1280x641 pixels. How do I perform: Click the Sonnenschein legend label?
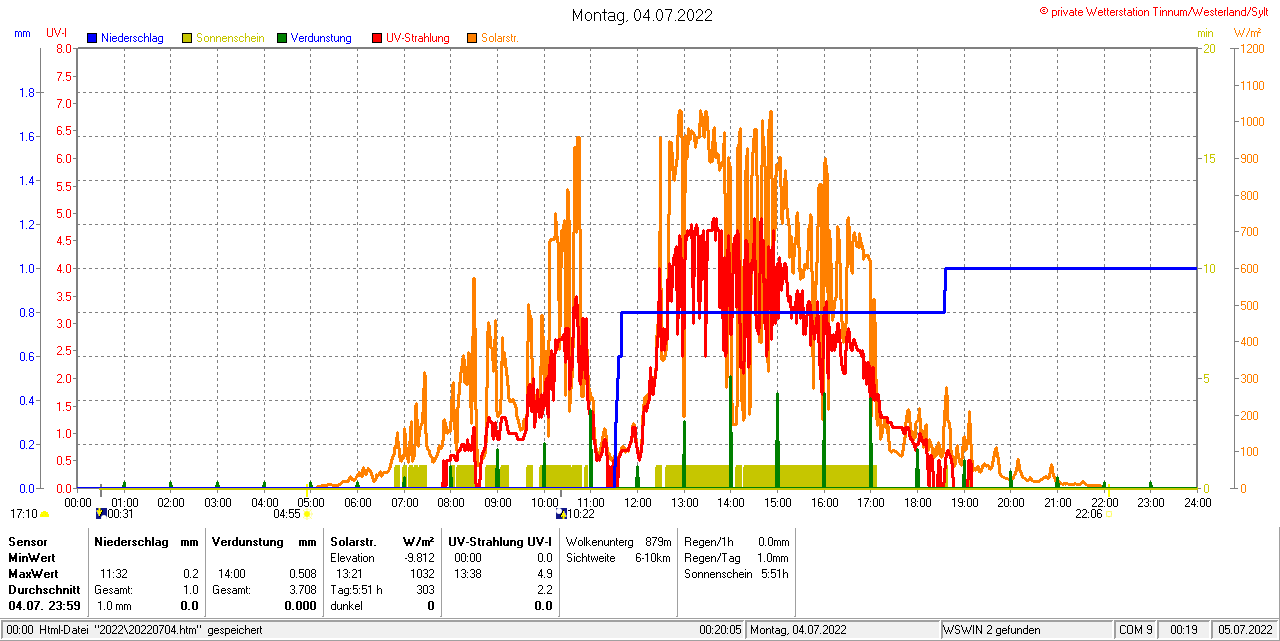pyautogui.click(x=230, y=38)
